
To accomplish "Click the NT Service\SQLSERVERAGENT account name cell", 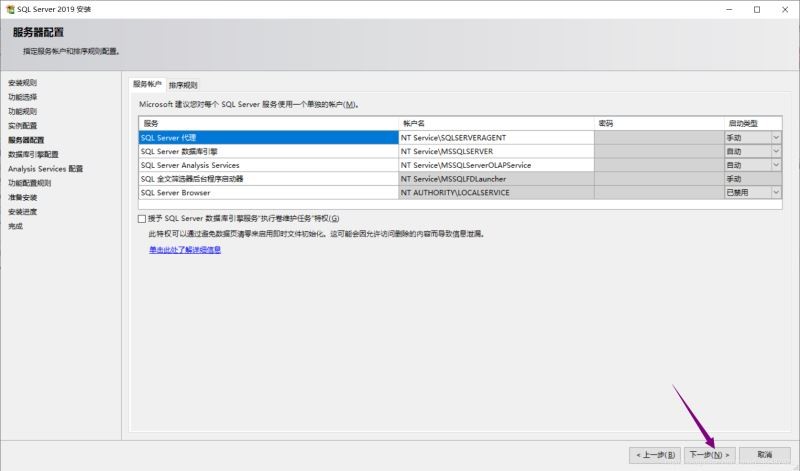I will [x=495, y=137].
